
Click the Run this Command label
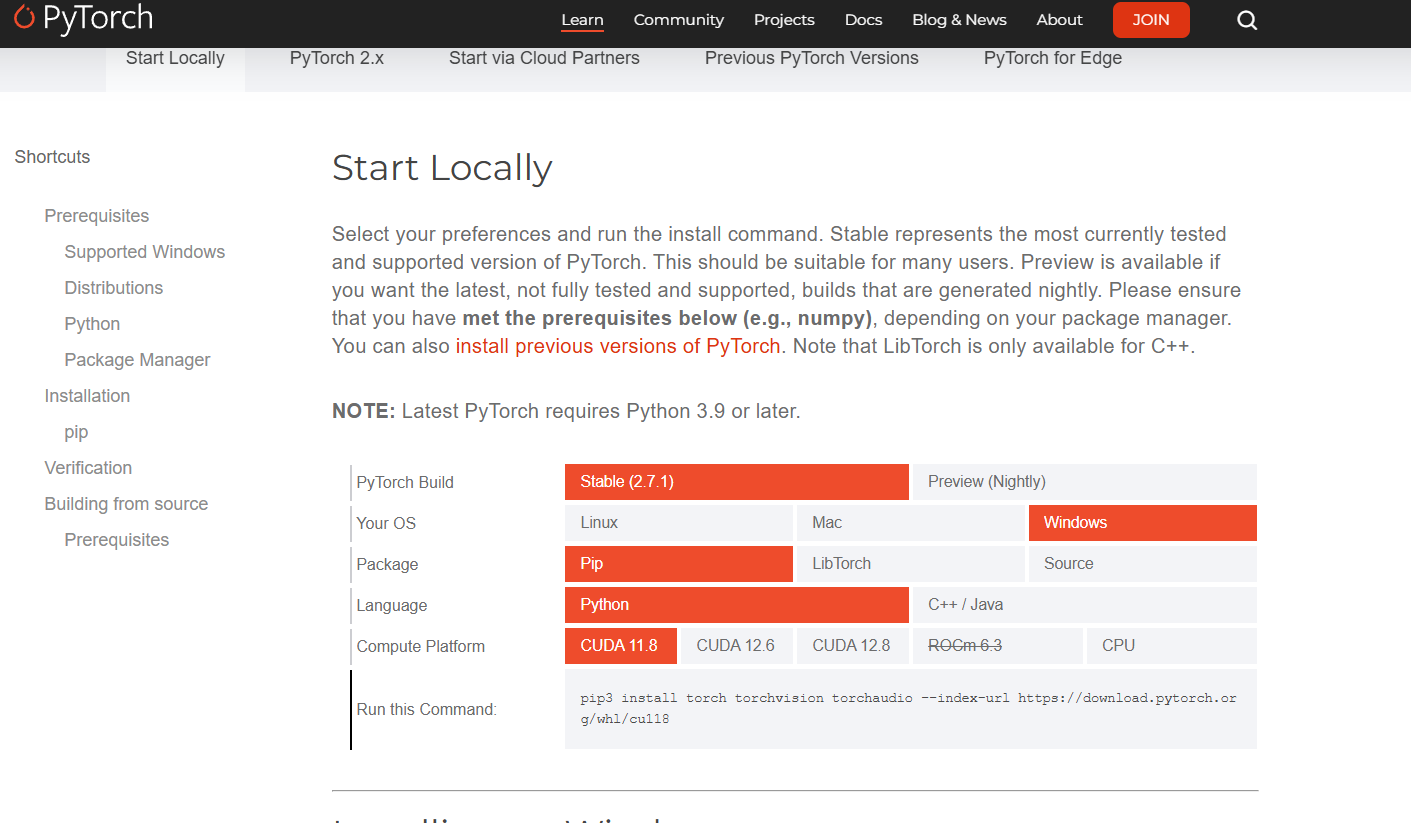(x=427, y=709)
